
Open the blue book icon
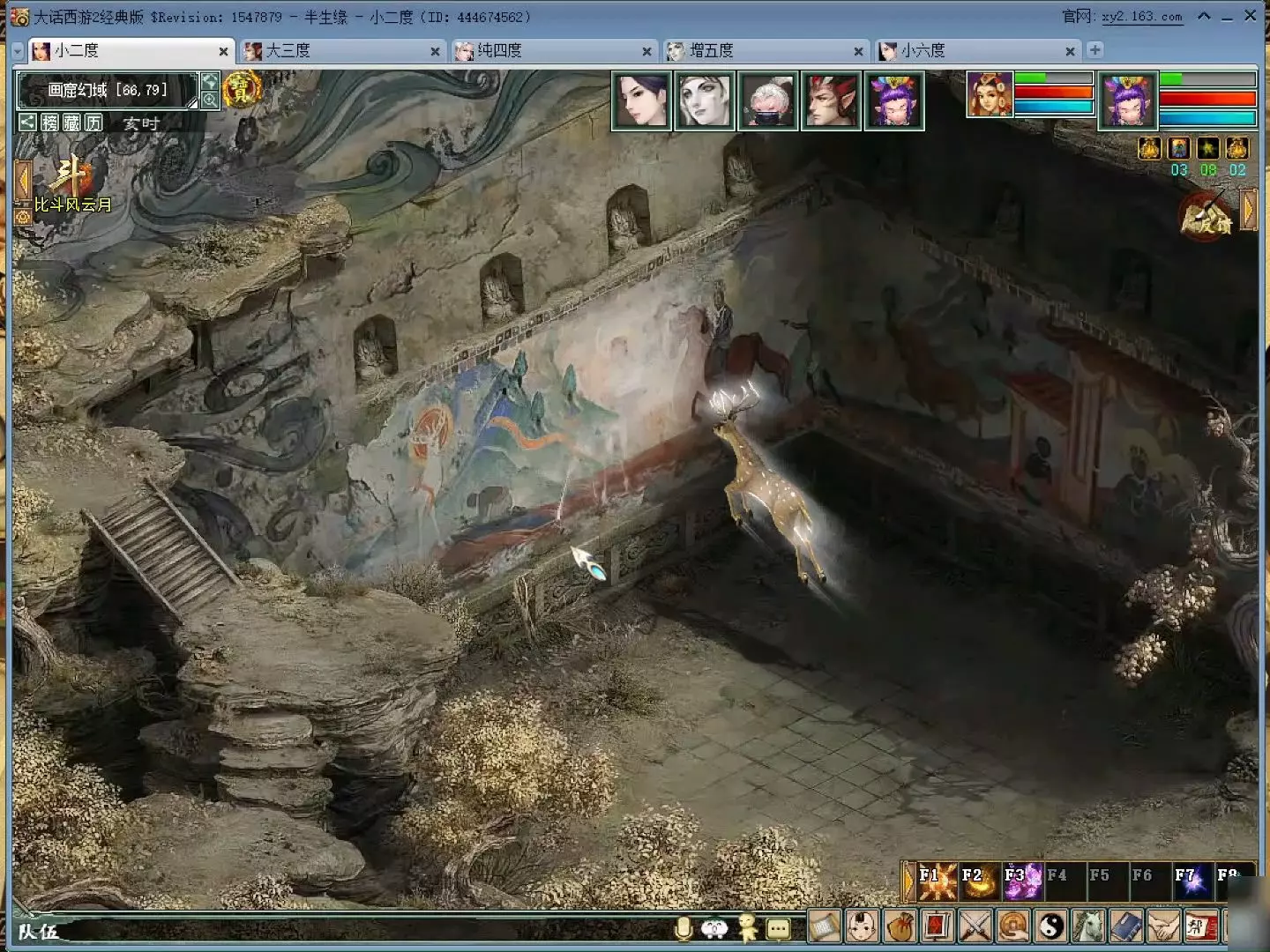(1126, 926)
